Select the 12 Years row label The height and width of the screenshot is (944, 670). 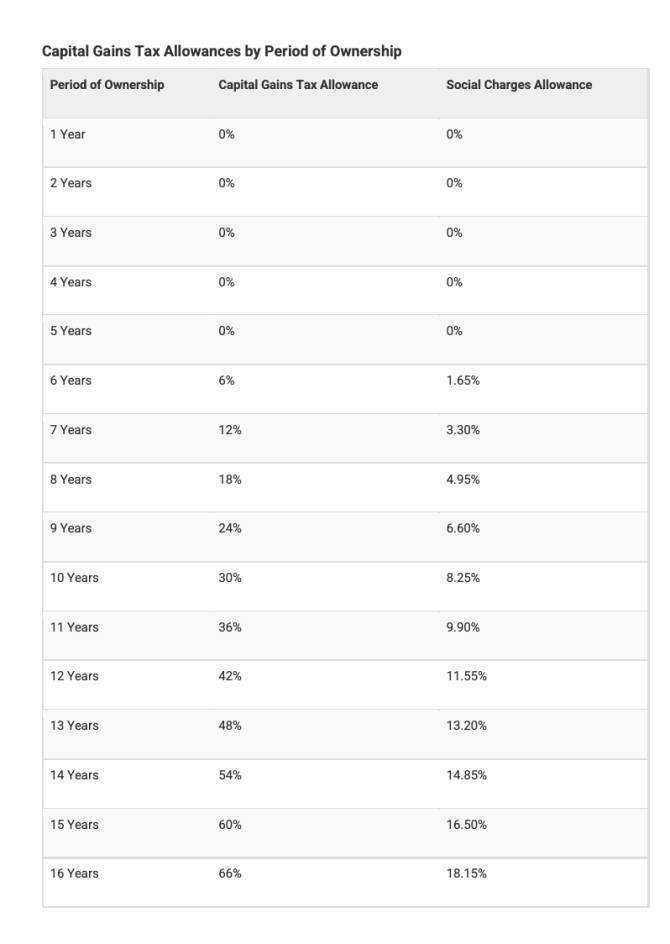click(74, 677)
